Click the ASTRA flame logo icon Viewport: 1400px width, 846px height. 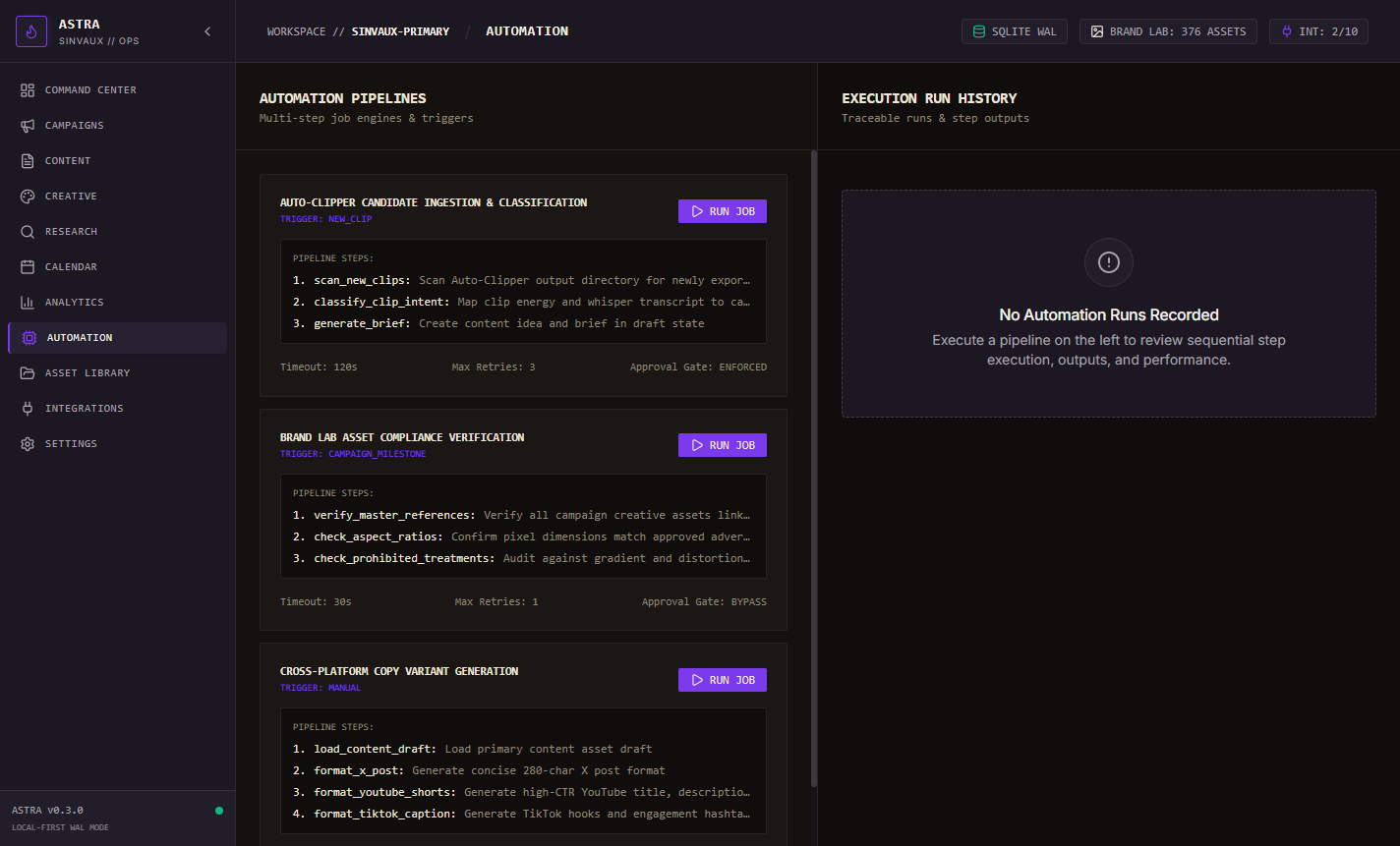pyautogui.click(x=31, y=31)
